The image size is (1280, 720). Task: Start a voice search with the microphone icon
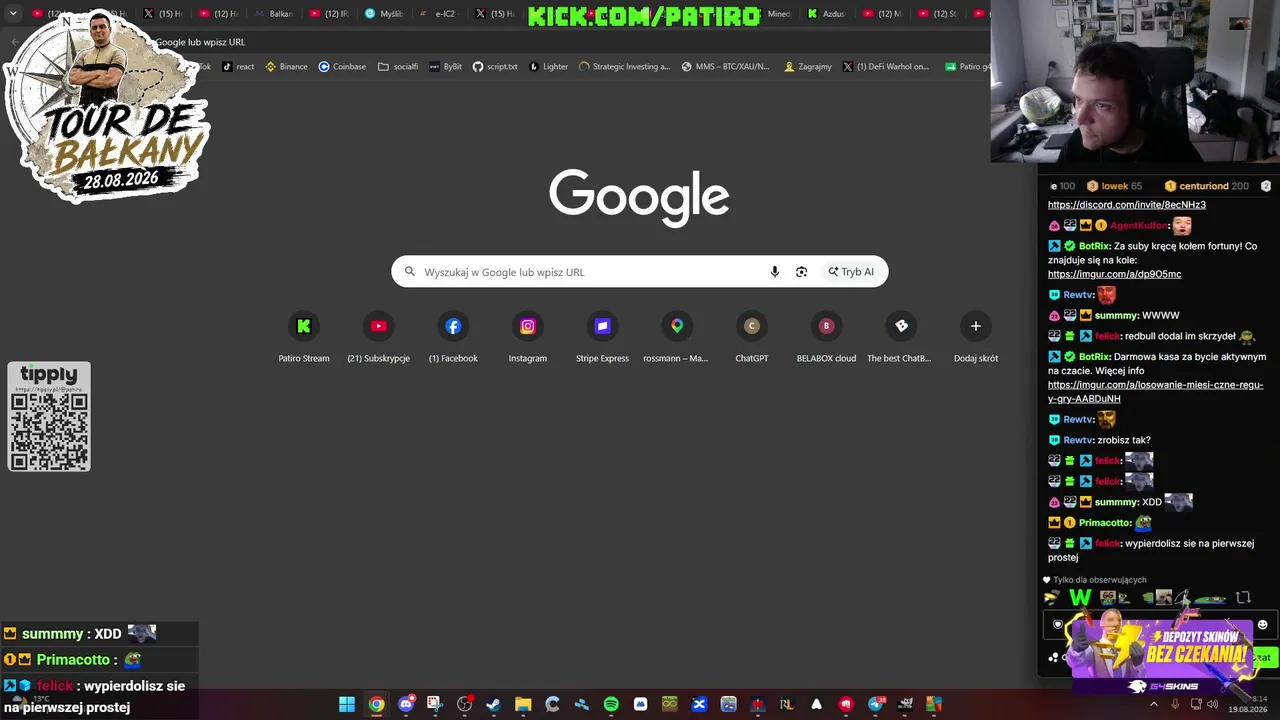[774, 272]
